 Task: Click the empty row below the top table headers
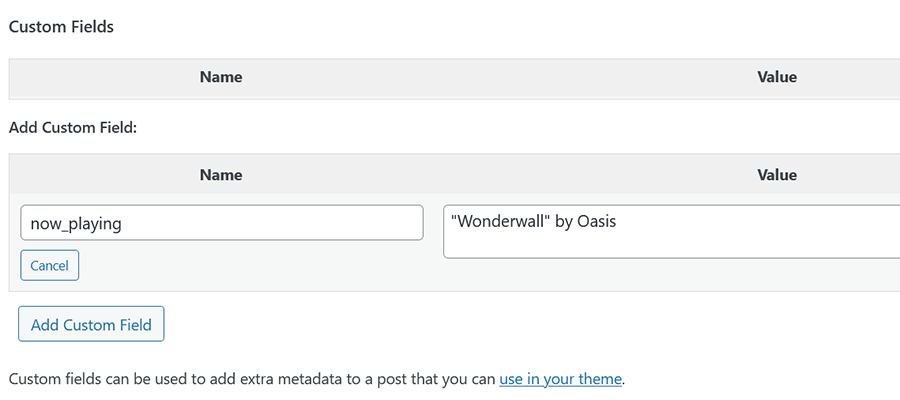coord(450,96)
